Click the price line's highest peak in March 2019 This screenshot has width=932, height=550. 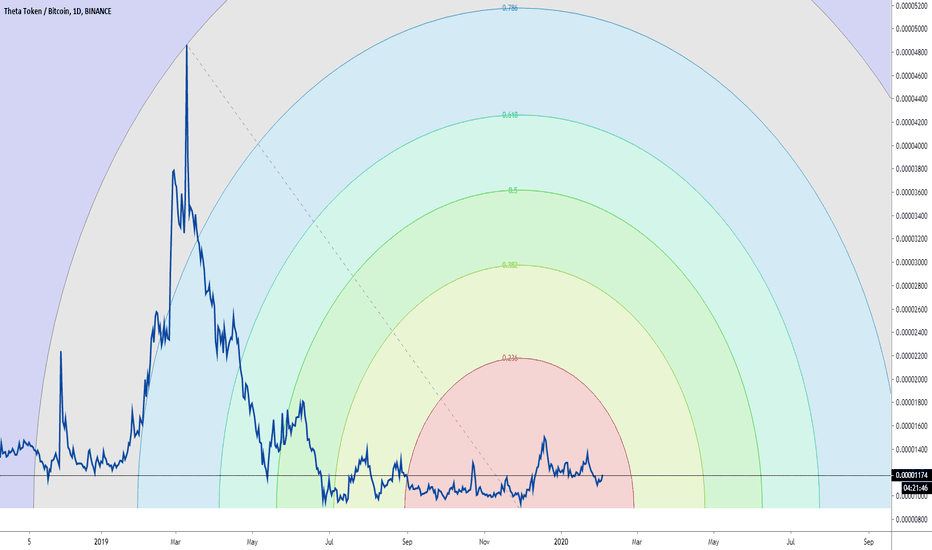(187, 46)
